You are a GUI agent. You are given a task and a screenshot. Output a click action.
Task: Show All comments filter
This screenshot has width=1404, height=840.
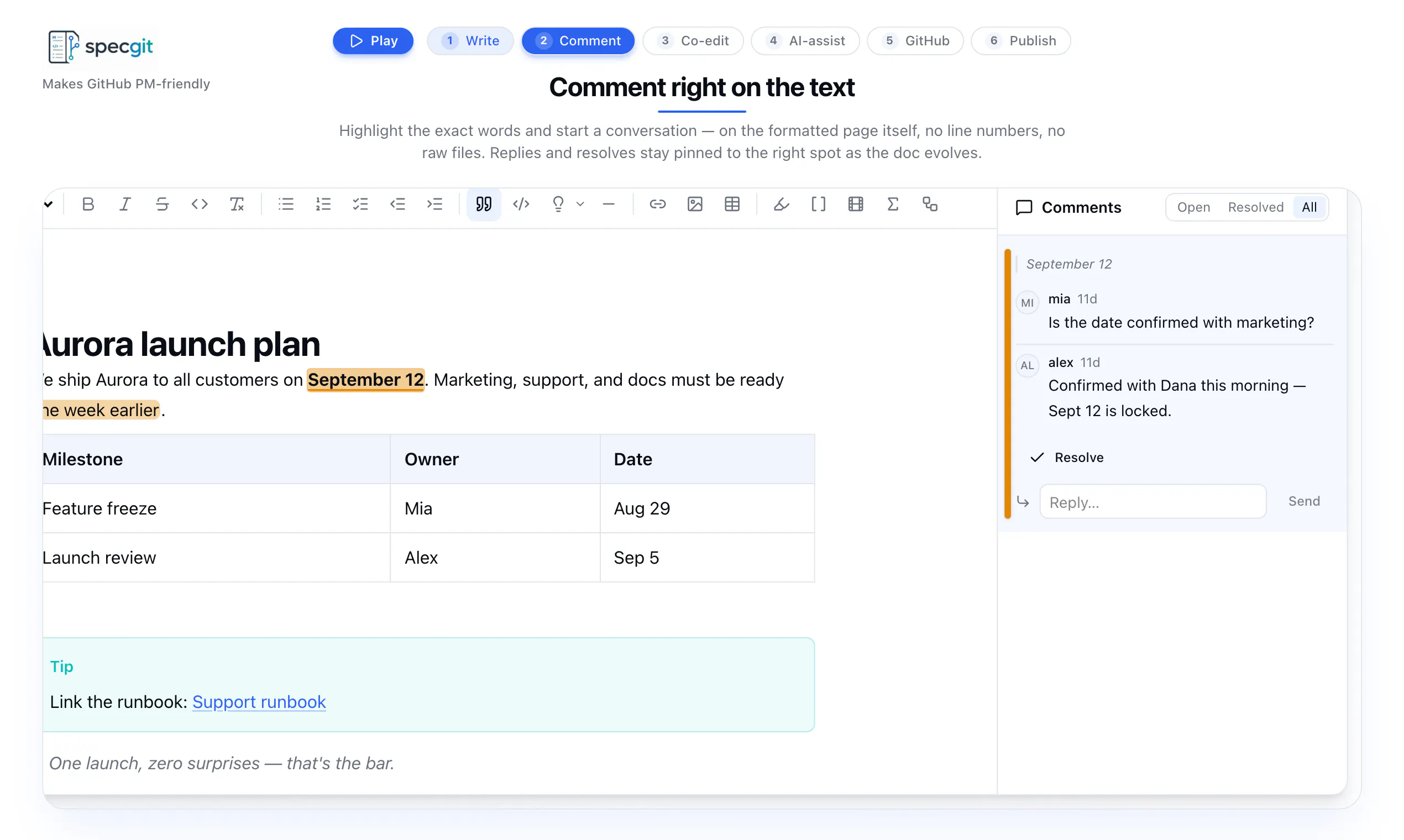[1309, 207]
